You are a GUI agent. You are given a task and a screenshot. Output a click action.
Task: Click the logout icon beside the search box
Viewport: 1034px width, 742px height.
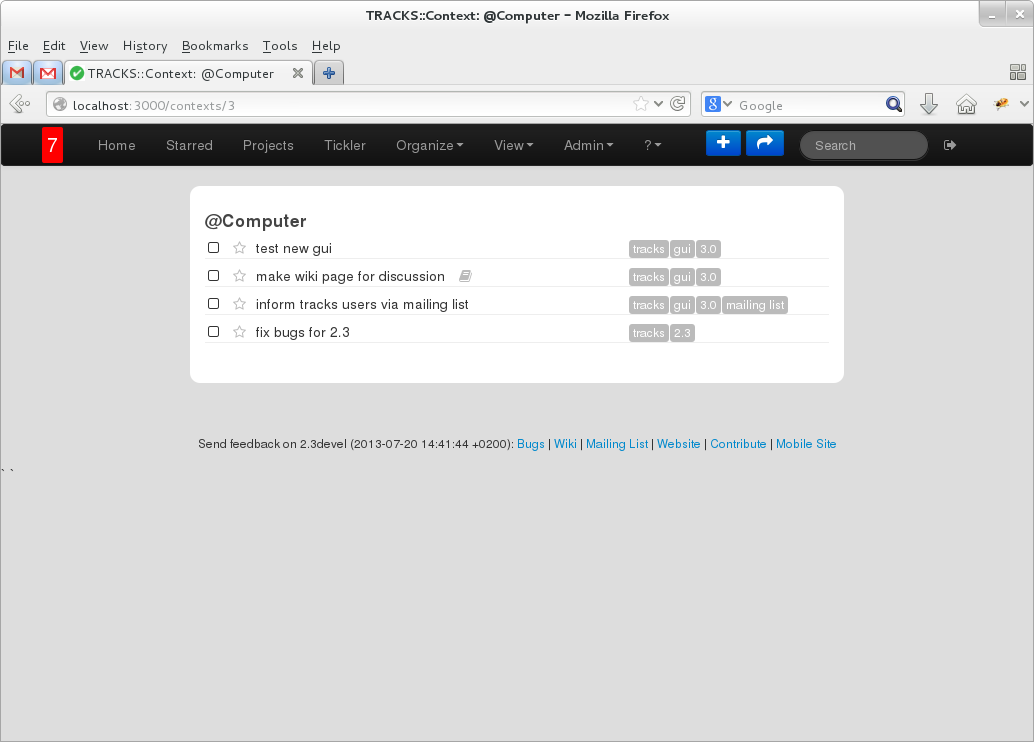[x=950, y=145]
